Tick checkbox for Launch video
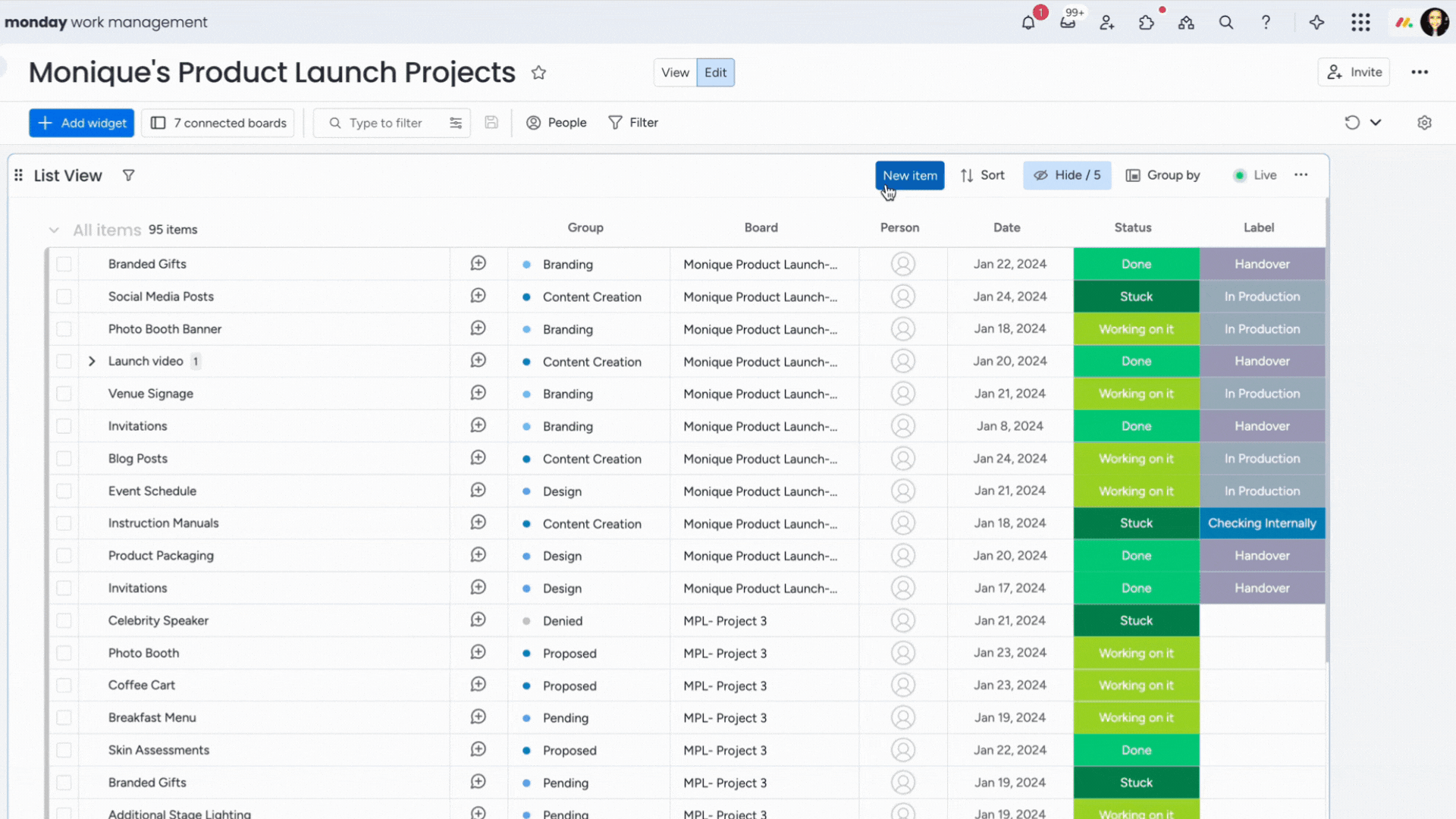The image size is (1456, 819). click(x=64, y=361)
